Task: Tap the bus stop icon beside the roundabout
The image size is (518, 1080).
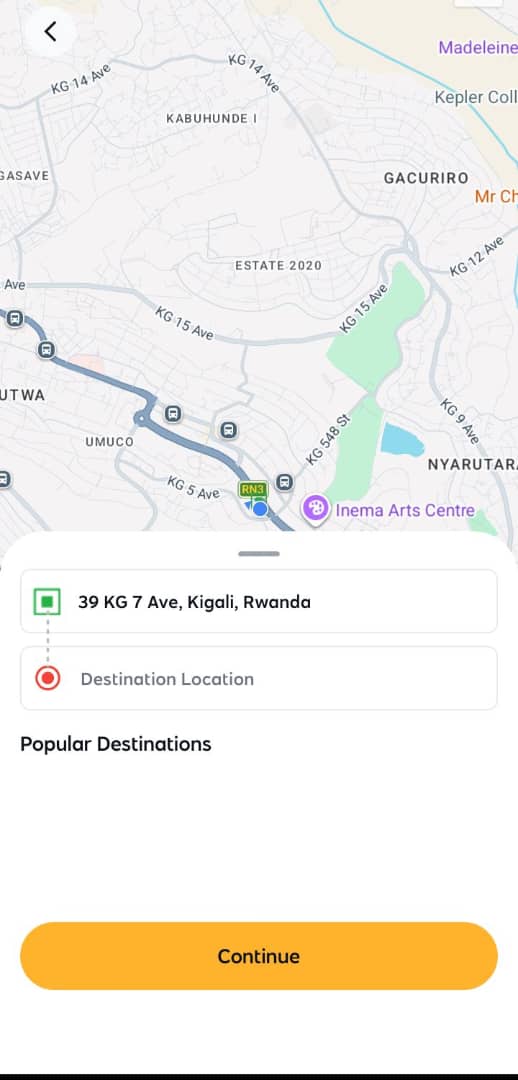Action: tap(173, 413)
